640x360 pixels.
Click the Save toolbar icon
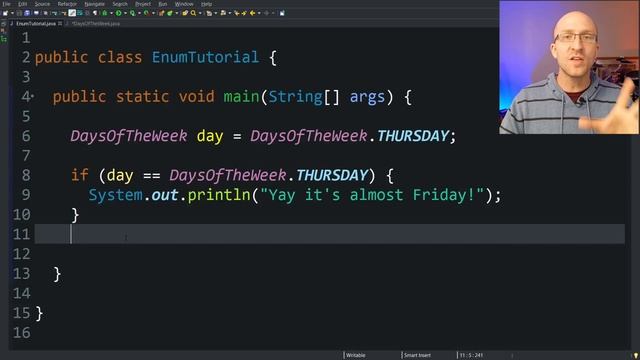pos(19,13)
